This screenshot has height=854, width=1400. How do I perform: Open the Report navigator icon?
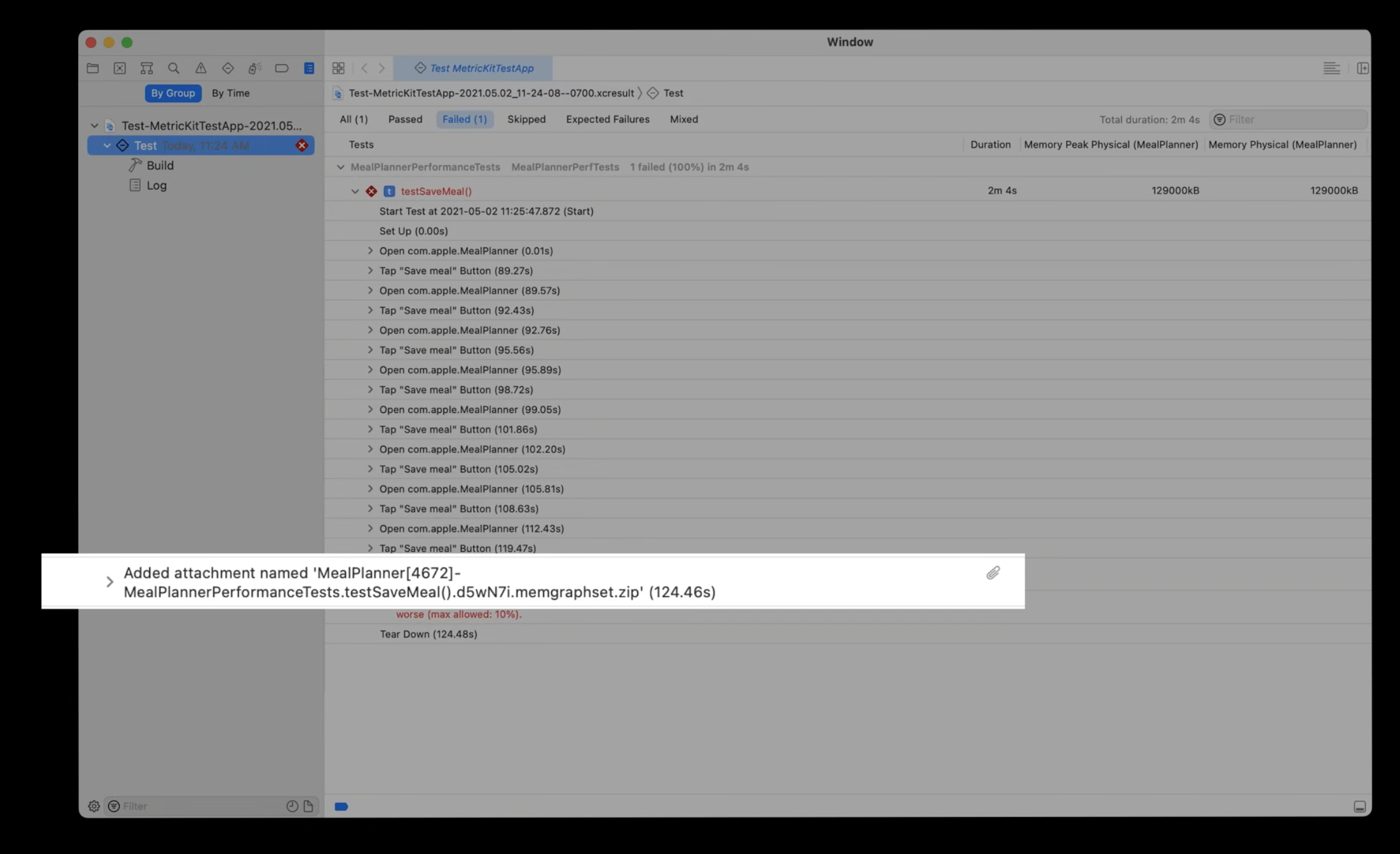[x=309, y=68]
